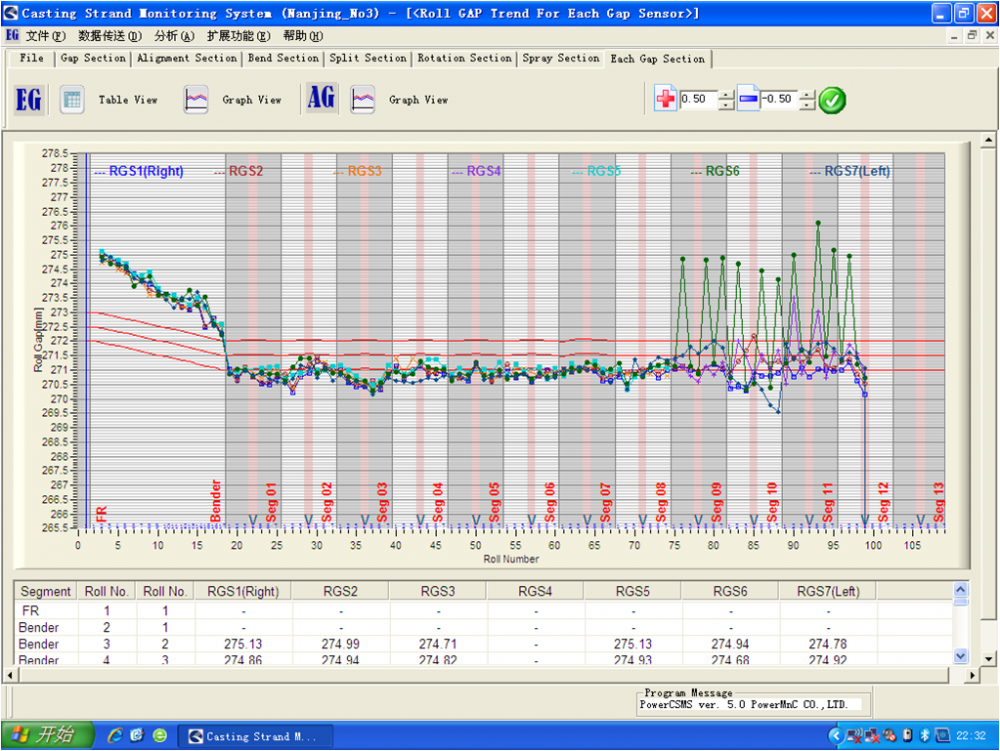Viewport: 1000px width, 751px height.
Task: Click RGS5 legend label in chart
Action: pos(604,171)
